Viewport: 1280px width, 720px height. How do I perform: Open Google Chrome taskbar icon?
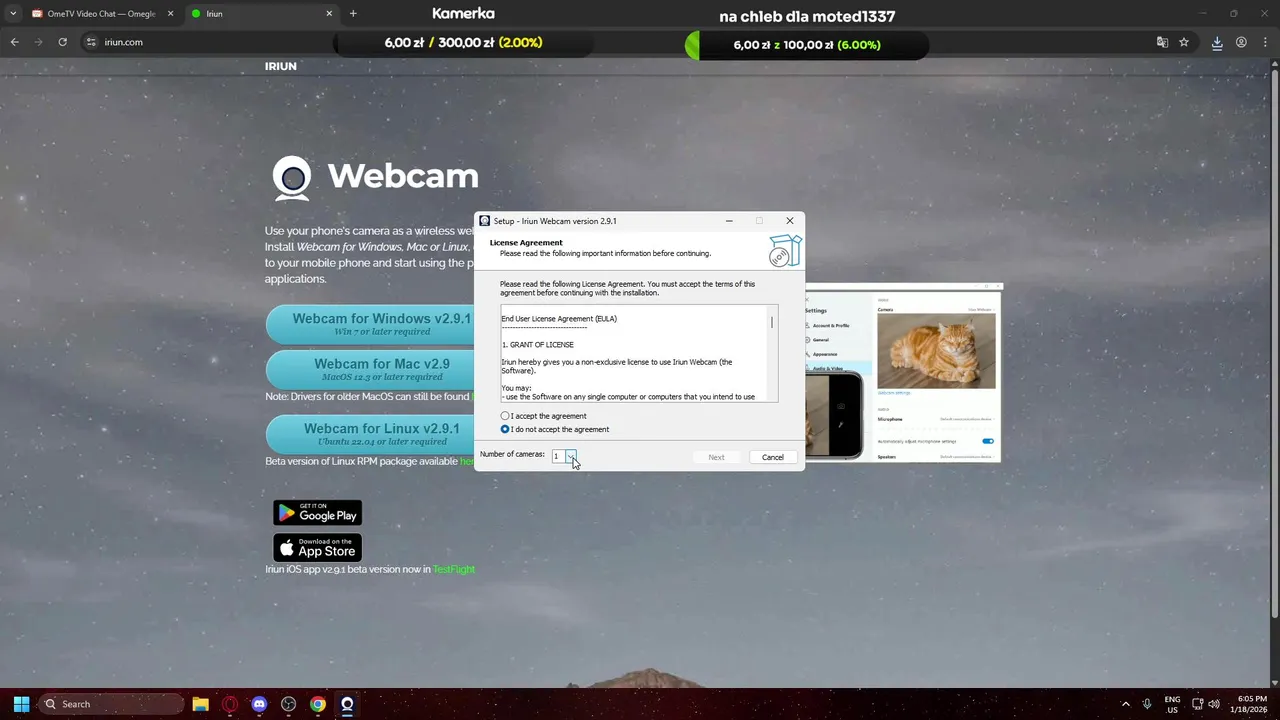318,704
